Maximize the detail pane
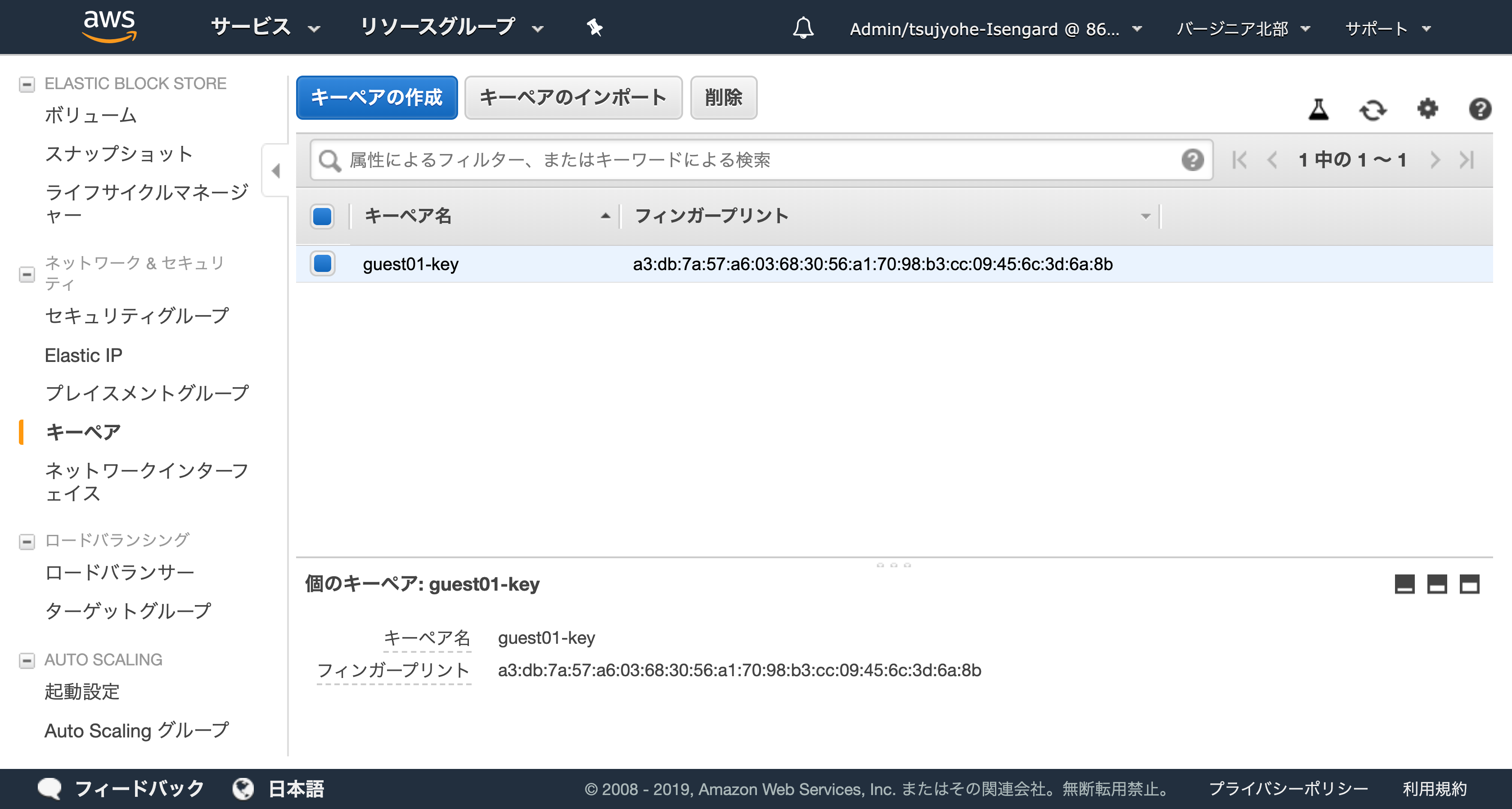The width and height of the screenshot is (1512, 809). [1469, 583]
